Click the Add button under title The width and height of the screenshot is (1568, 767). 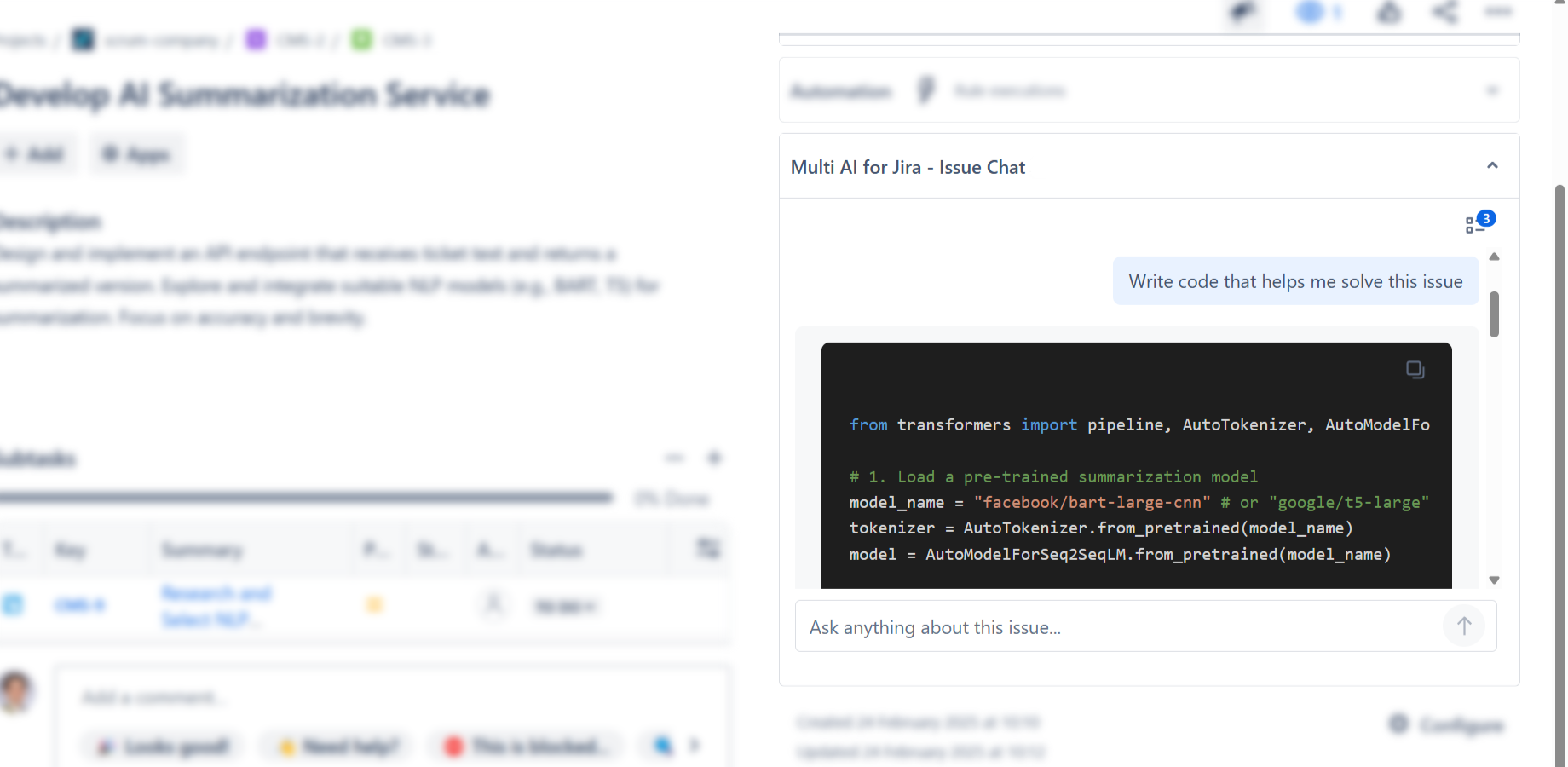[36, 154]
